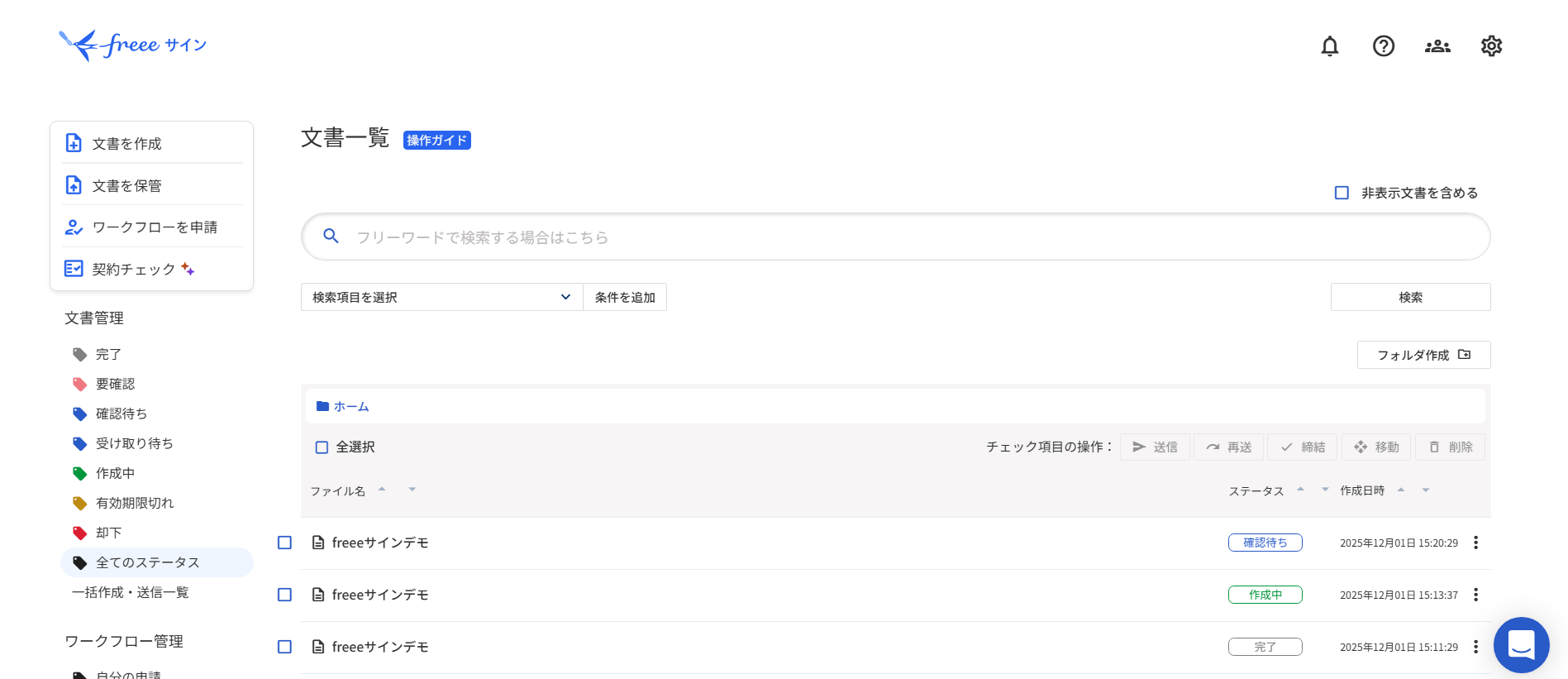Image resolution: width=1568 pixels, height=679 pixels.
Task: Click the freee サイン logo
Action: [x=132, y=45]
